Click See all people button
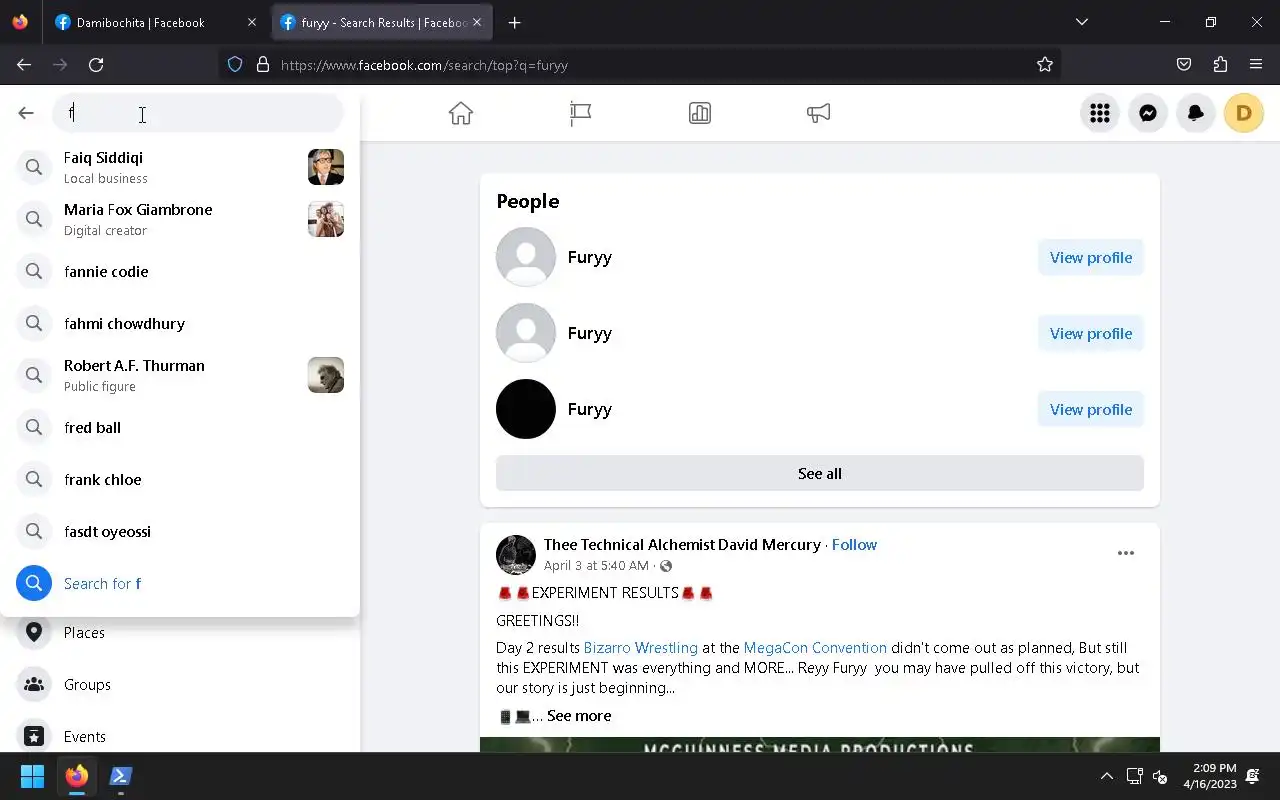Viewport: 1280px width, 800px height. [820, 473]
